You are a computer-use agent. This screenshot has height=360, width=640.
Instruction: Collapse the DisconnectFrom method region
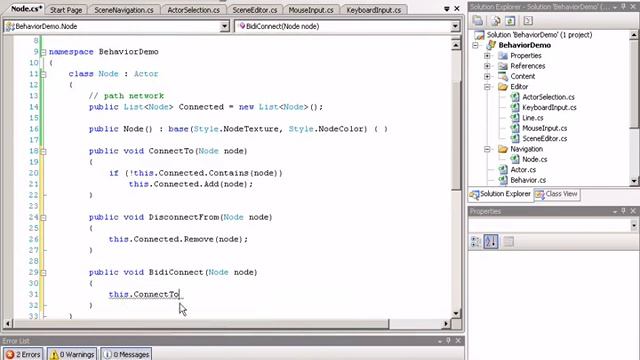pos(43,218)
